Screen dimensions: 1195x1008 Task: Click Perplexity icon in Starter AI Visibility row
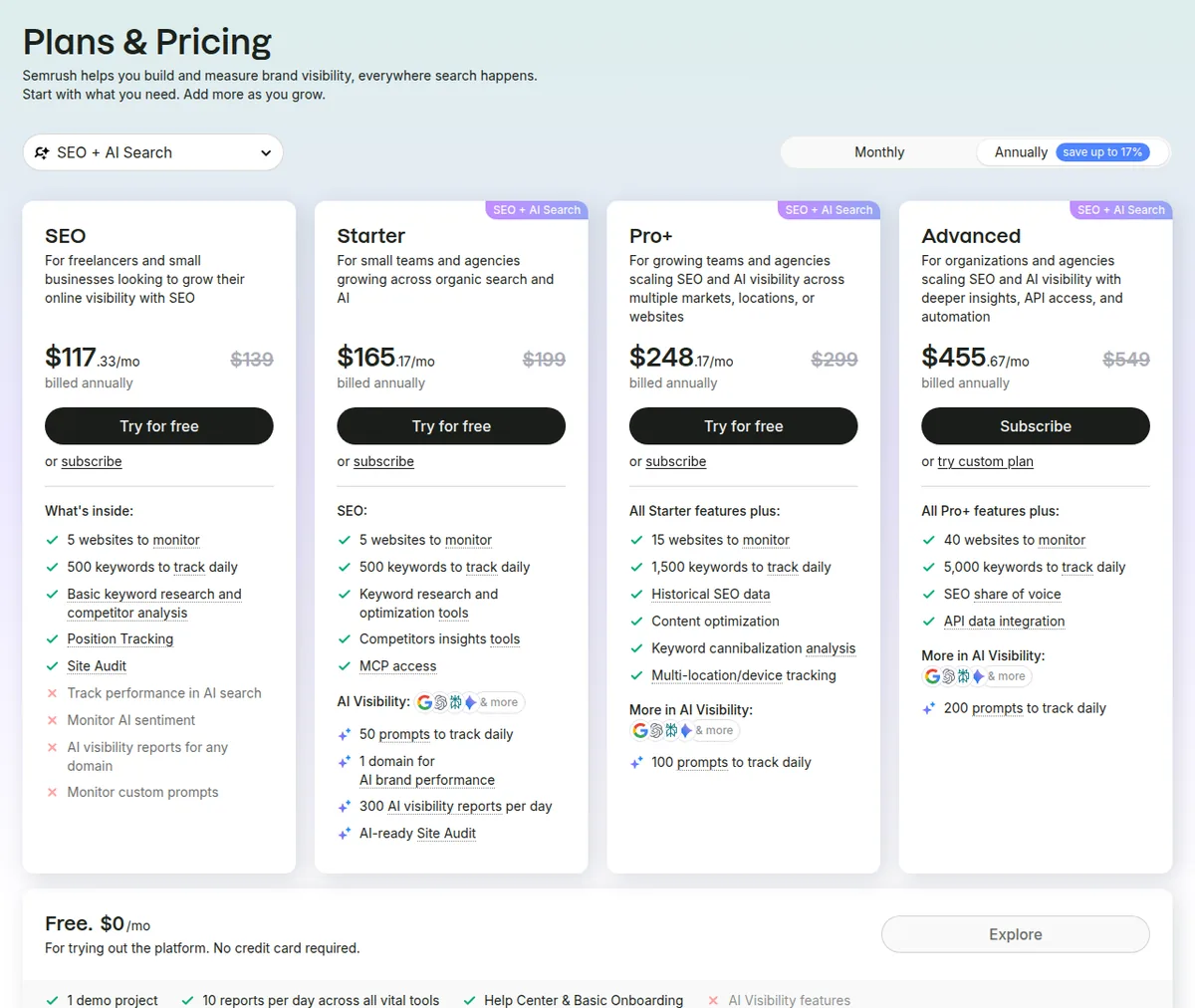[x=455, y=702]
